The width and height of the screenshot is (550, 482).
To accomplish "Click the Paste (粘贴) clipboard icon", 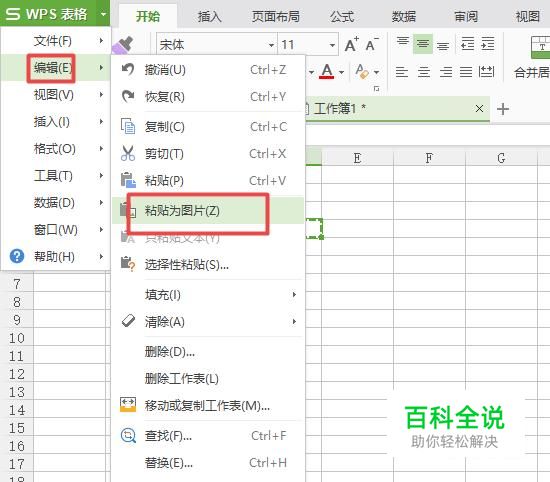I will (x=128, y=180).
